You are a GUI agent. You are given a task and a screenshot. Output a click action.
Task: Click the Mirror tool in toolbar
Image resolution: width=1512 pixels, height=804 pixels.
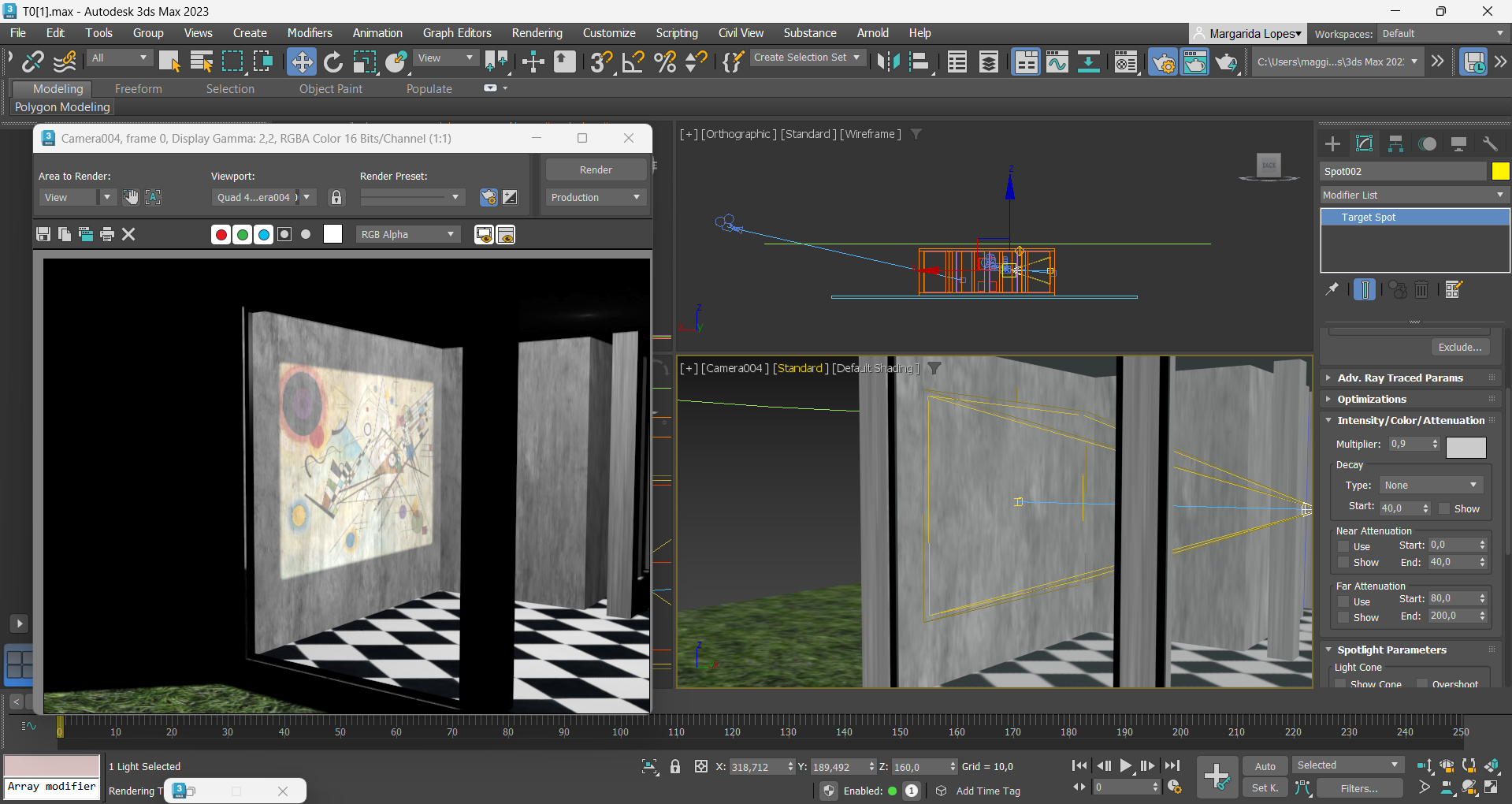coord(888,61)
